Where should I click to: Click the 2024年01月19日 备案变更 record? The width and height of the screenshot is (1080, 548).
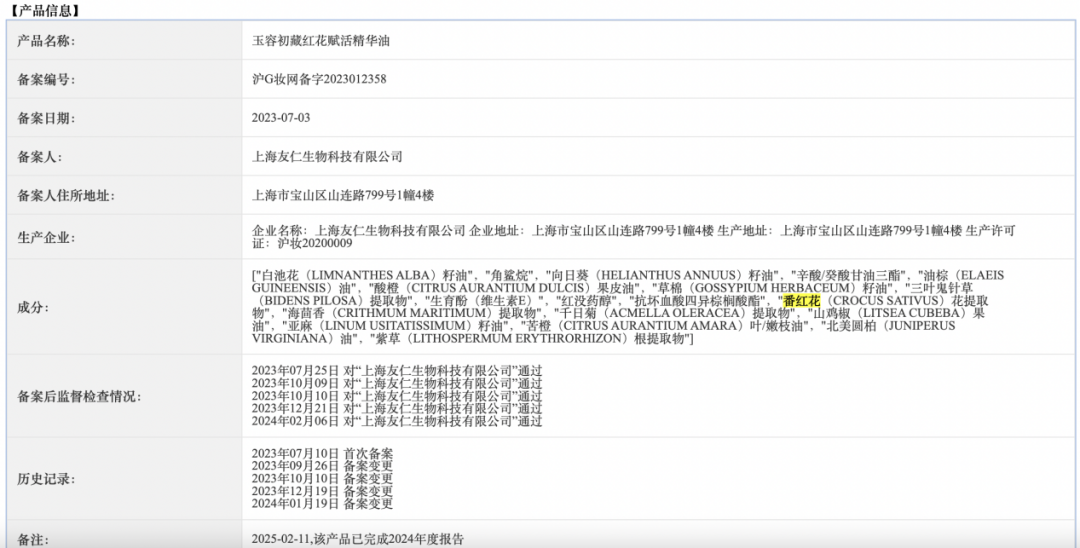click(322, 504)
